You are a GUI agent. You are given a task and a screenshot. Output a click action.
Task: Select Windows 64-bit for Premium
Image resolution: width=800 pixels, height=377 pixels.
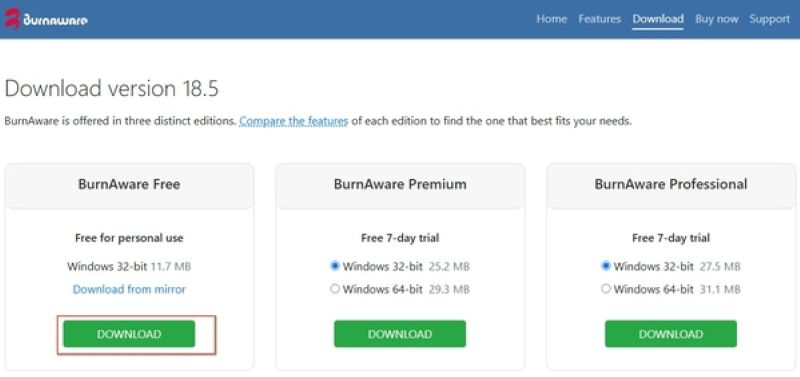pos(335,289)
